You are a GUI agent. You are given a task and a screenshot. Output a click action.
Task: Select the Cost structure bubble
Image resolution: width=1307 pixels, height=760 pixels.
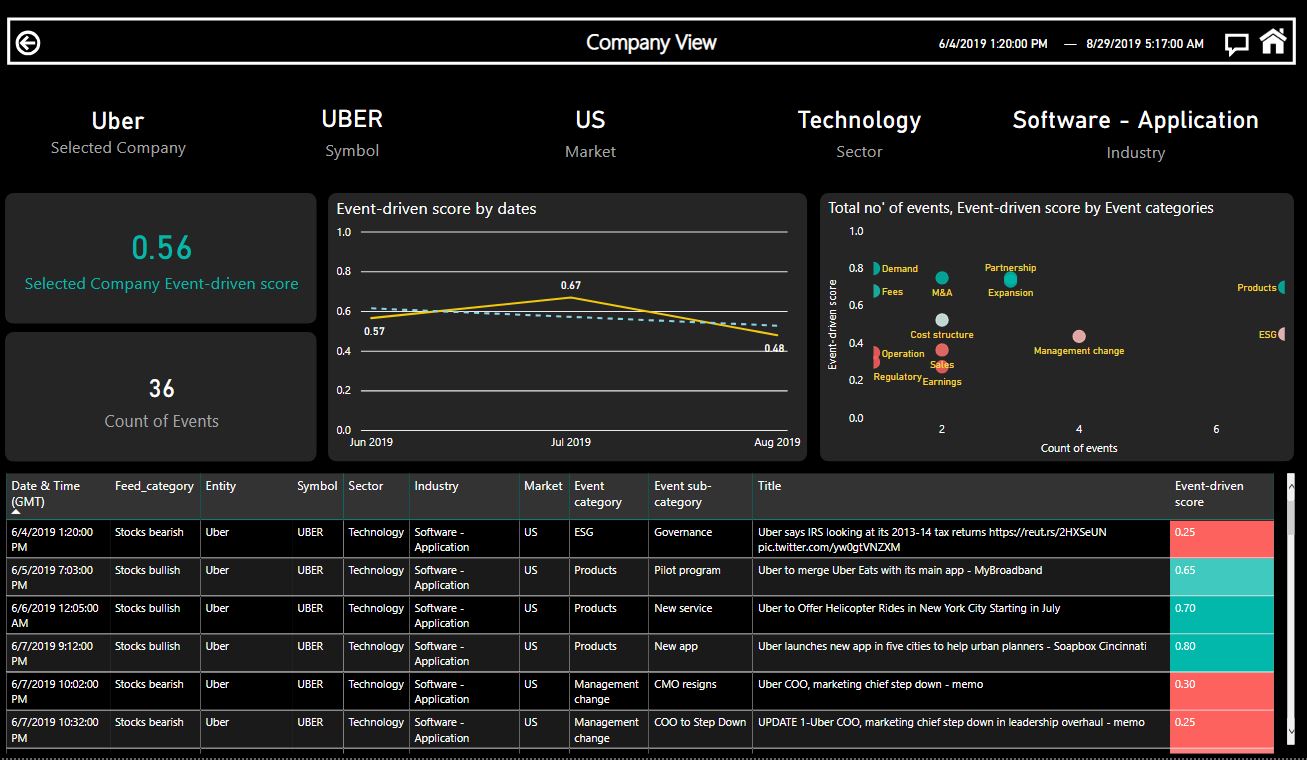pos(942,320)
